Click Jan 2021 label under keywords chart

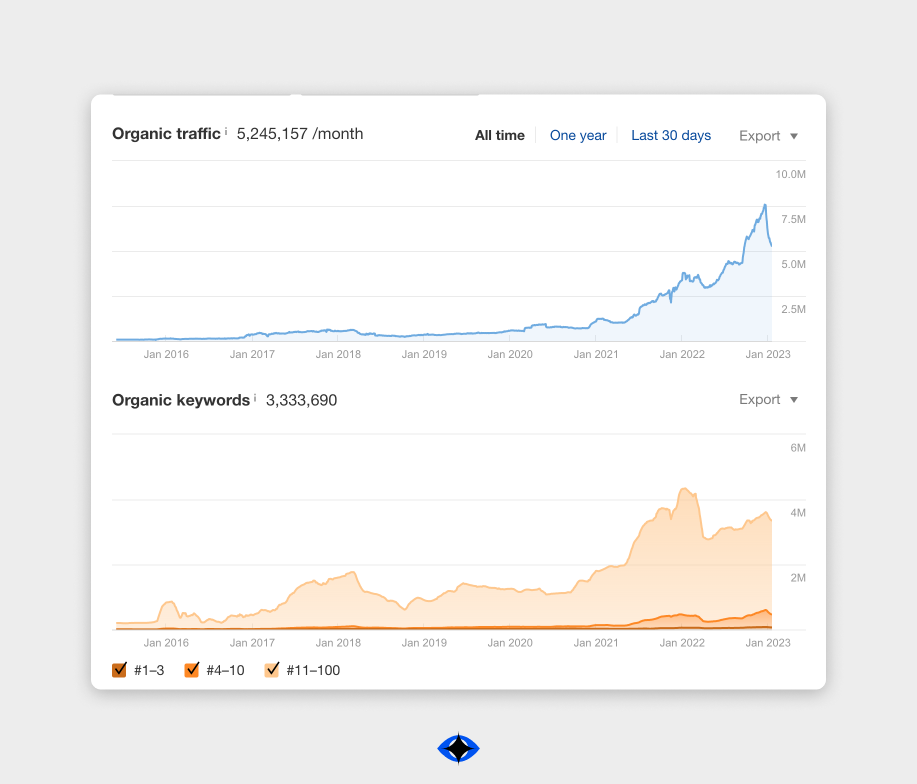[596, 643]
